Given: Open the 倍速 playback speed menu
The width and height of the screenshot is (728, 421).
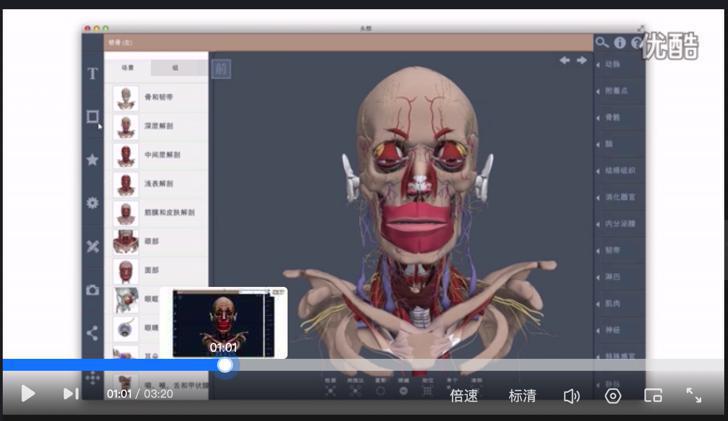Looking at the screenshot, I should 464,396.
